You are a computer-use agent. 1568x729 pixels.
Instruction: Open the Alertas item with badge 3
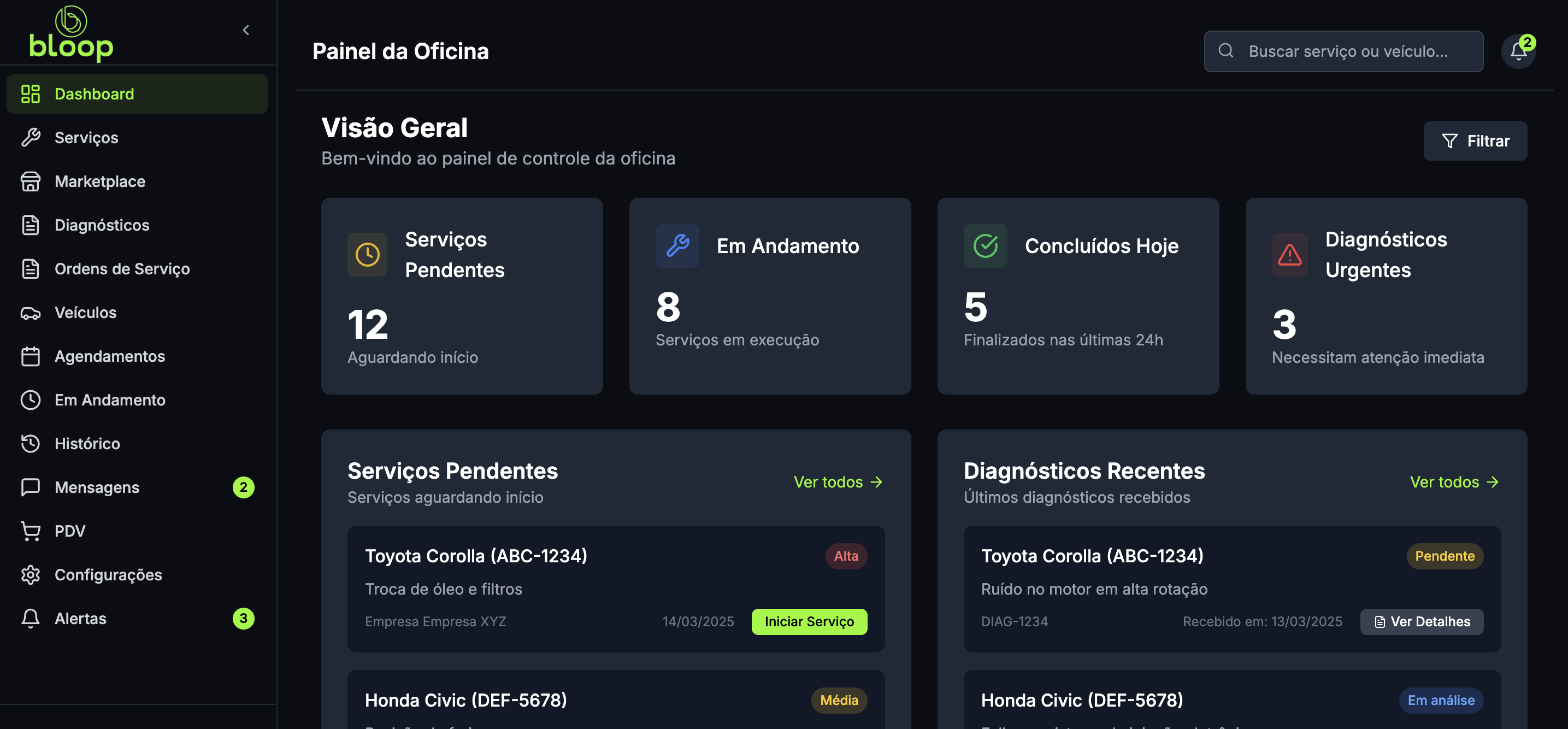pyautogui.click(x=80, y=619)
